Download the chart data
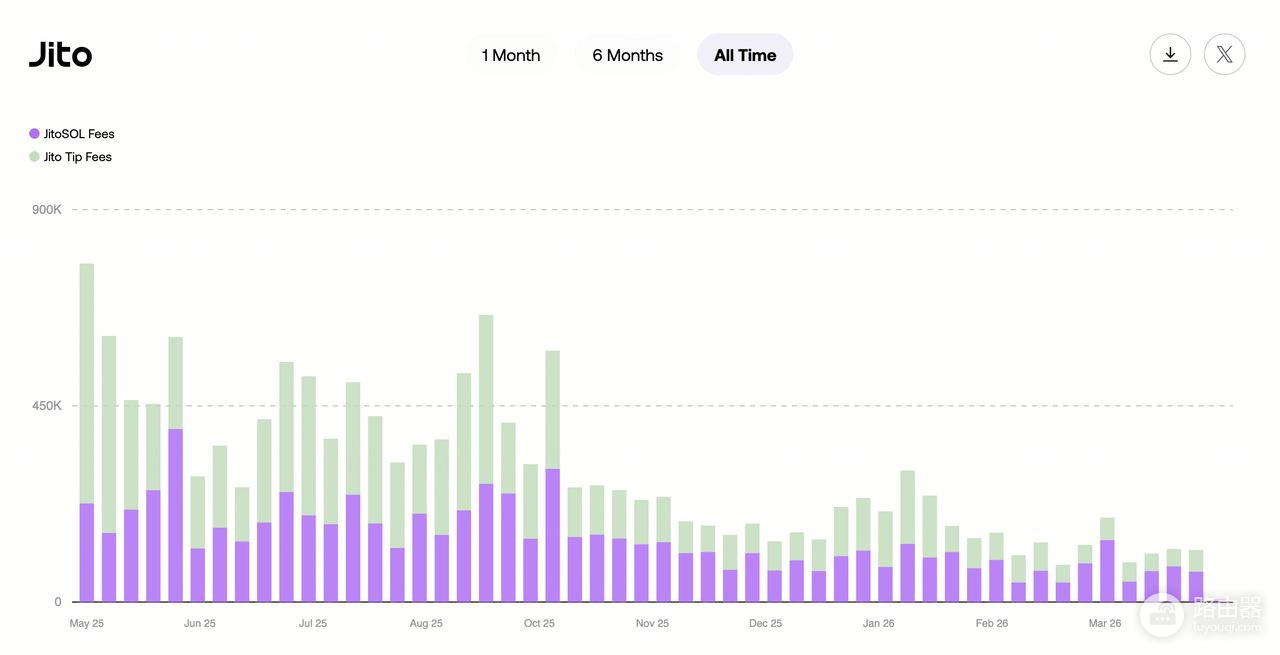The width and height of the screenshot is (1280, 655). pos(1170,54)
